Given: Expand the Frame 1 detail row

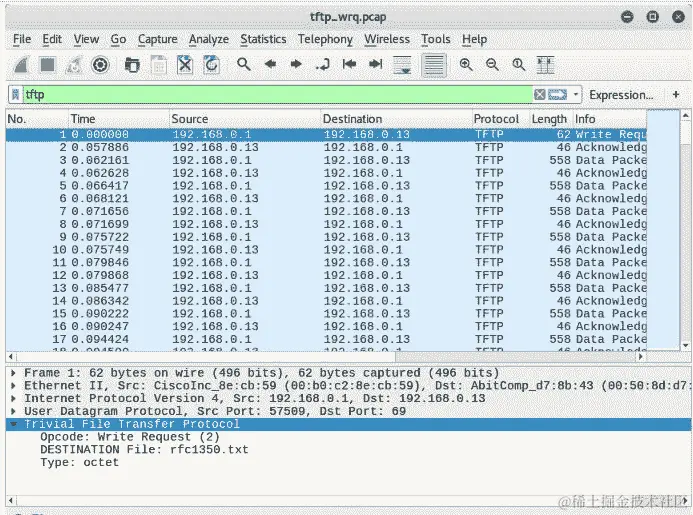Looking at the screenshot, I should [13, 373].
